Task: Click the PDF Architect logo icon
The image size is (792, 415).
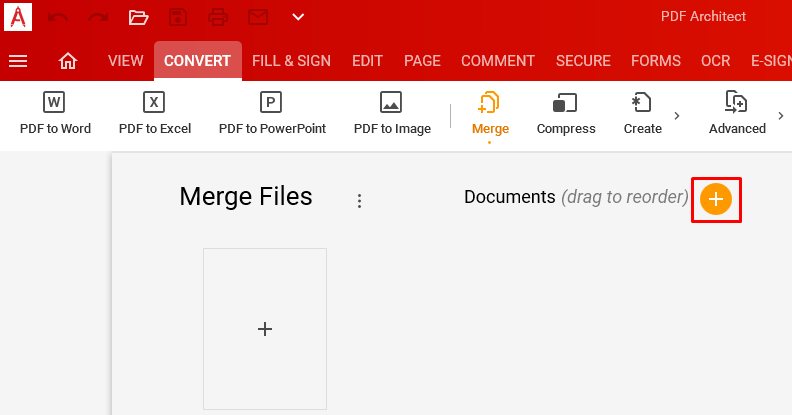Action: coord(18,17)
